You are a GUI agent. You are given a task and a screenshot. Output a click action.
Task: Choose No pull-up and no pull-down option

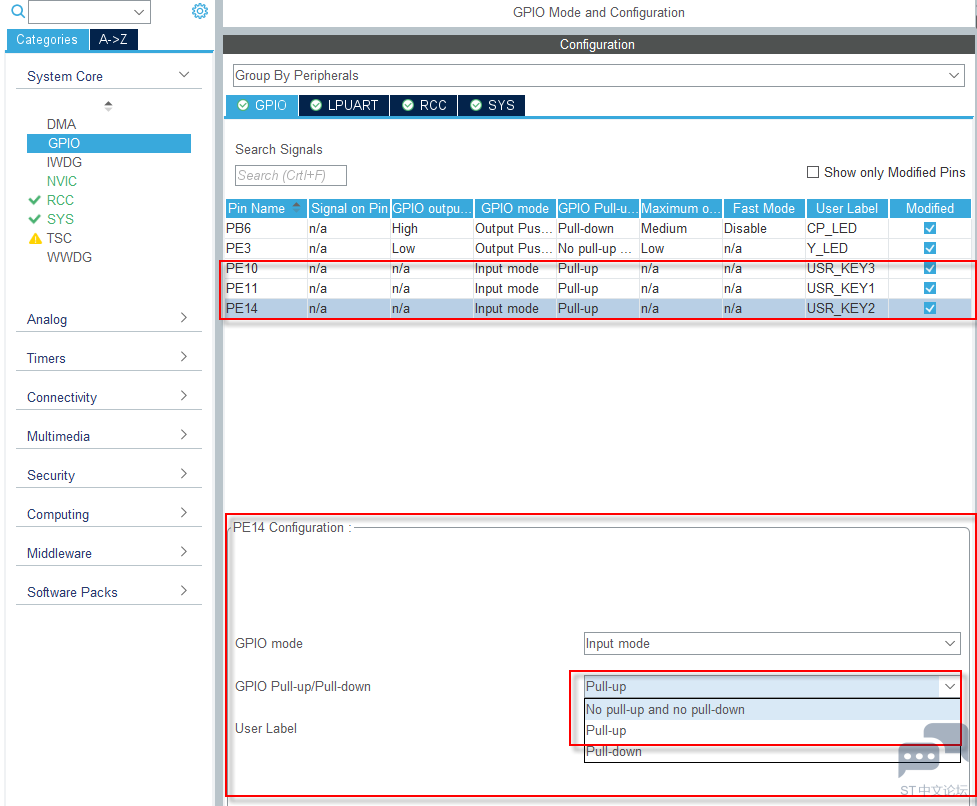point(772,709)
